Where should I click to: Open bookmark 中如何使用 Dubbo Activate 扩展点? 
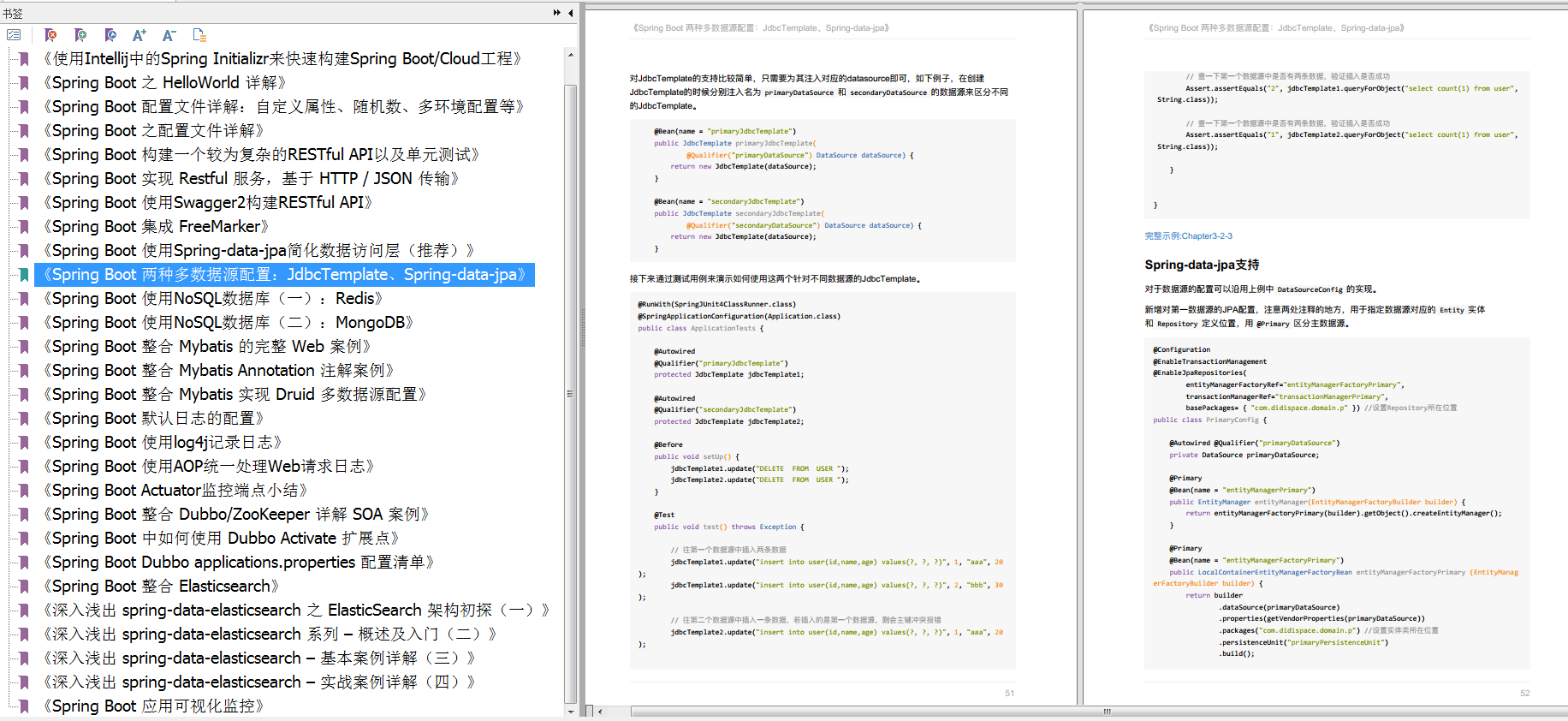[221, 539]
